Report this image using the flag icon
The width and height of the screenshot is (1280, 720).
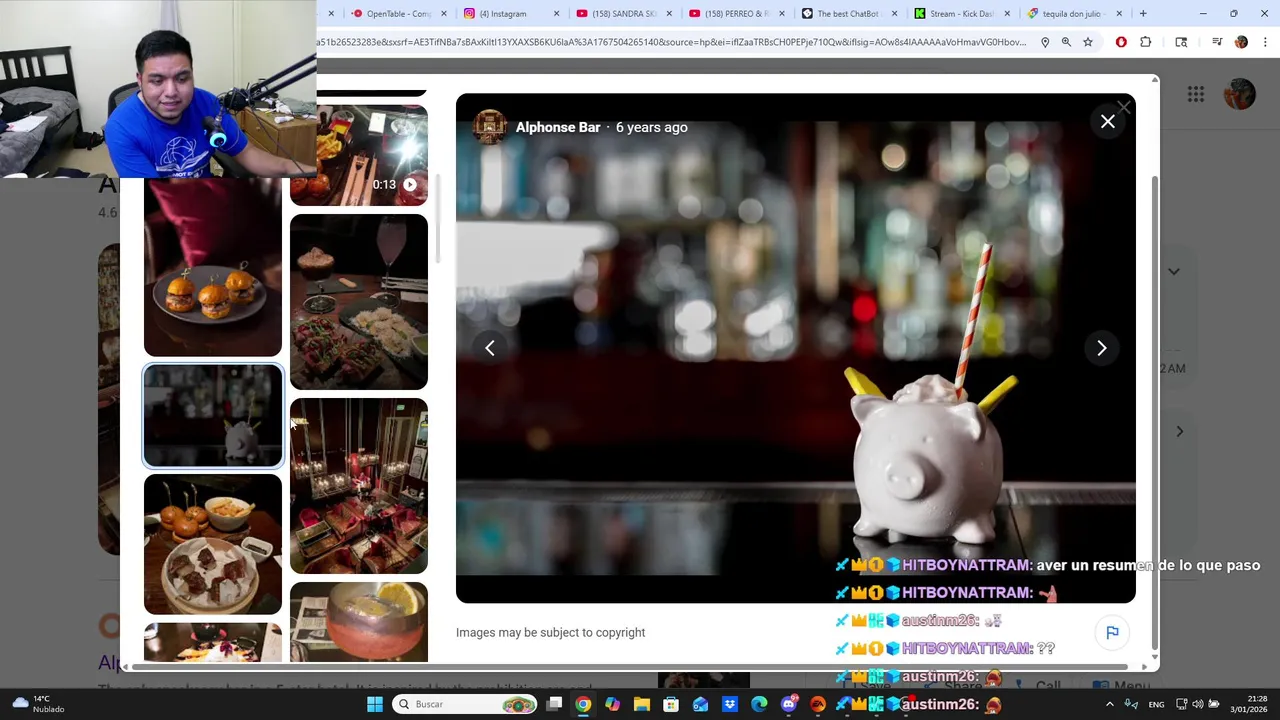[1112, 632]
